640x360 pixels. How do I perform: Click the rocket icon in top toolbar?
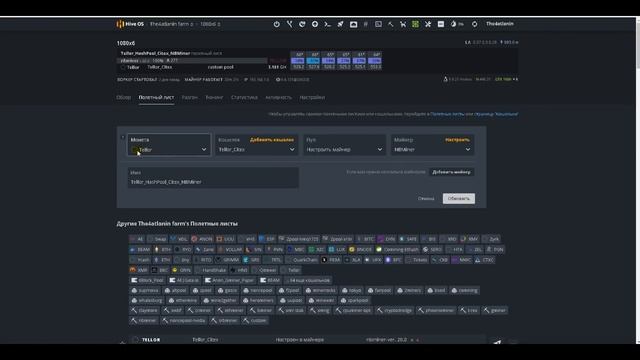340,24
